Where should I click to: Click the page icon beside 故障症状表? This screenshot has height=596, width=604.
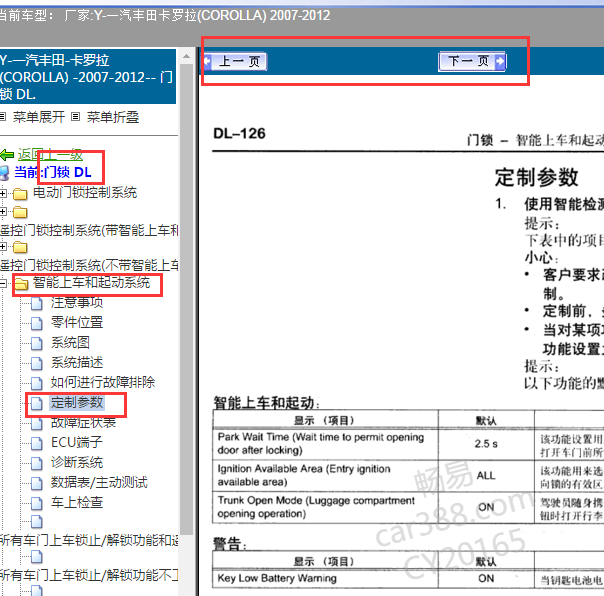pos(37,424)
